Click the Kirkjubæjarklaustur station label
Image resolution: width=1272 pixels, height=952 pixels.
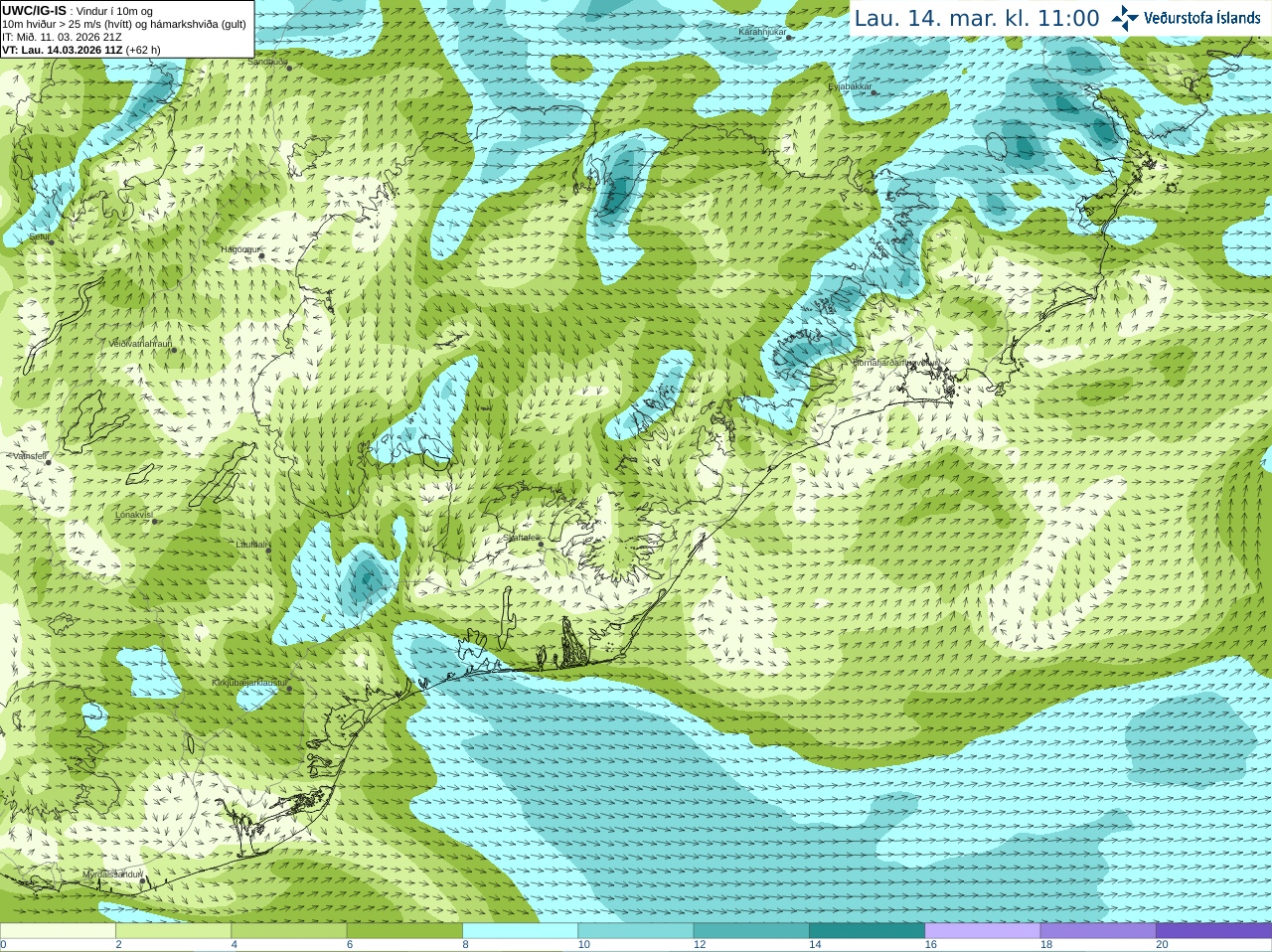tap(249, 684)
